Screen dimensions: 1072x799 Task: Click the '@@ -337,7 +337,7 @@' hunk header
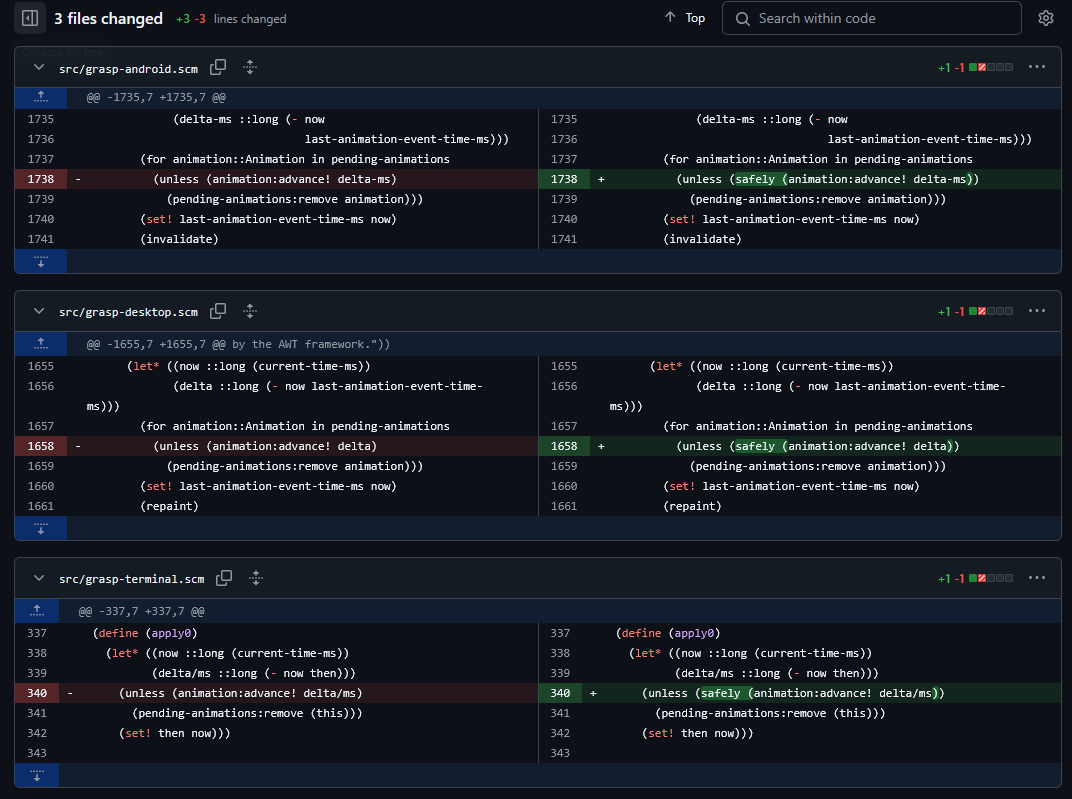point(142,612)
